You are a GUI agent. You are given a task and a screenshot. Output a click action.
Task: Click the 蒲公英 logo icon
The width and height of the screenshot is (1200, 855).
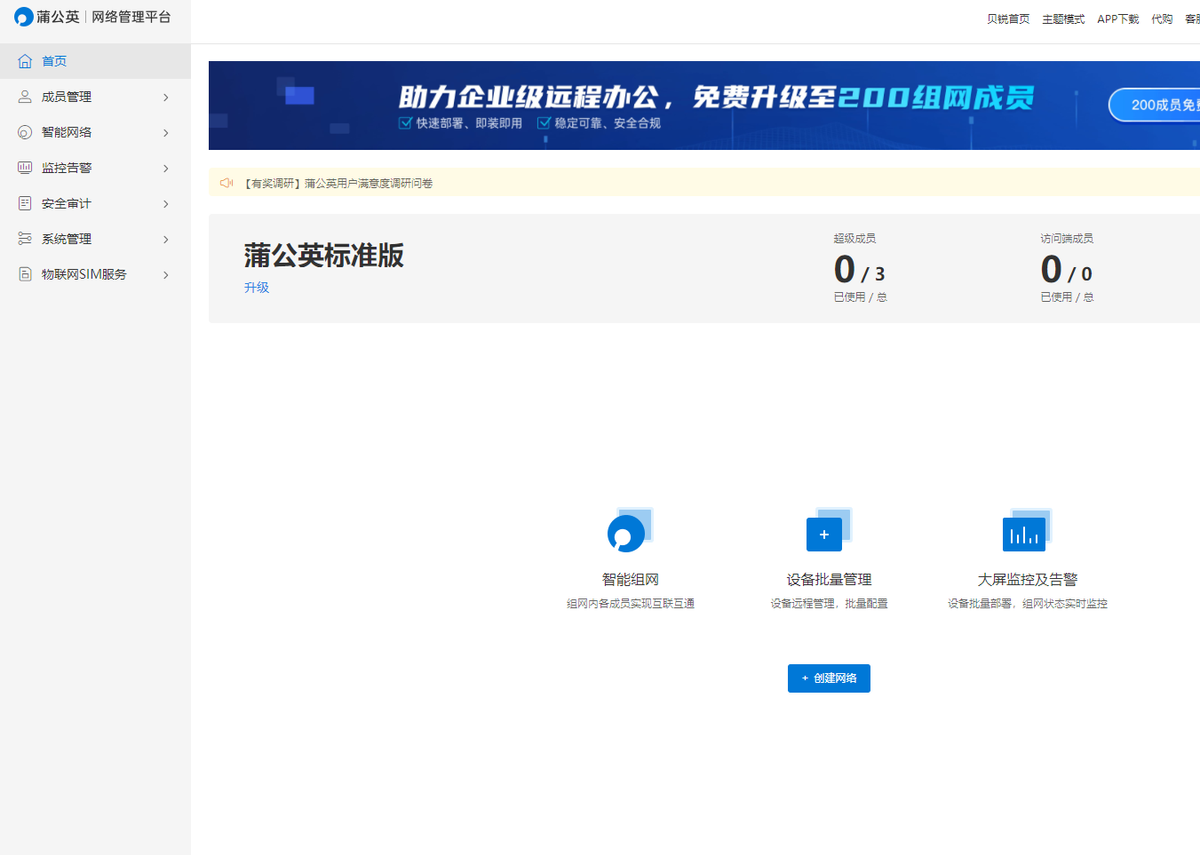(x=24, y=17)
